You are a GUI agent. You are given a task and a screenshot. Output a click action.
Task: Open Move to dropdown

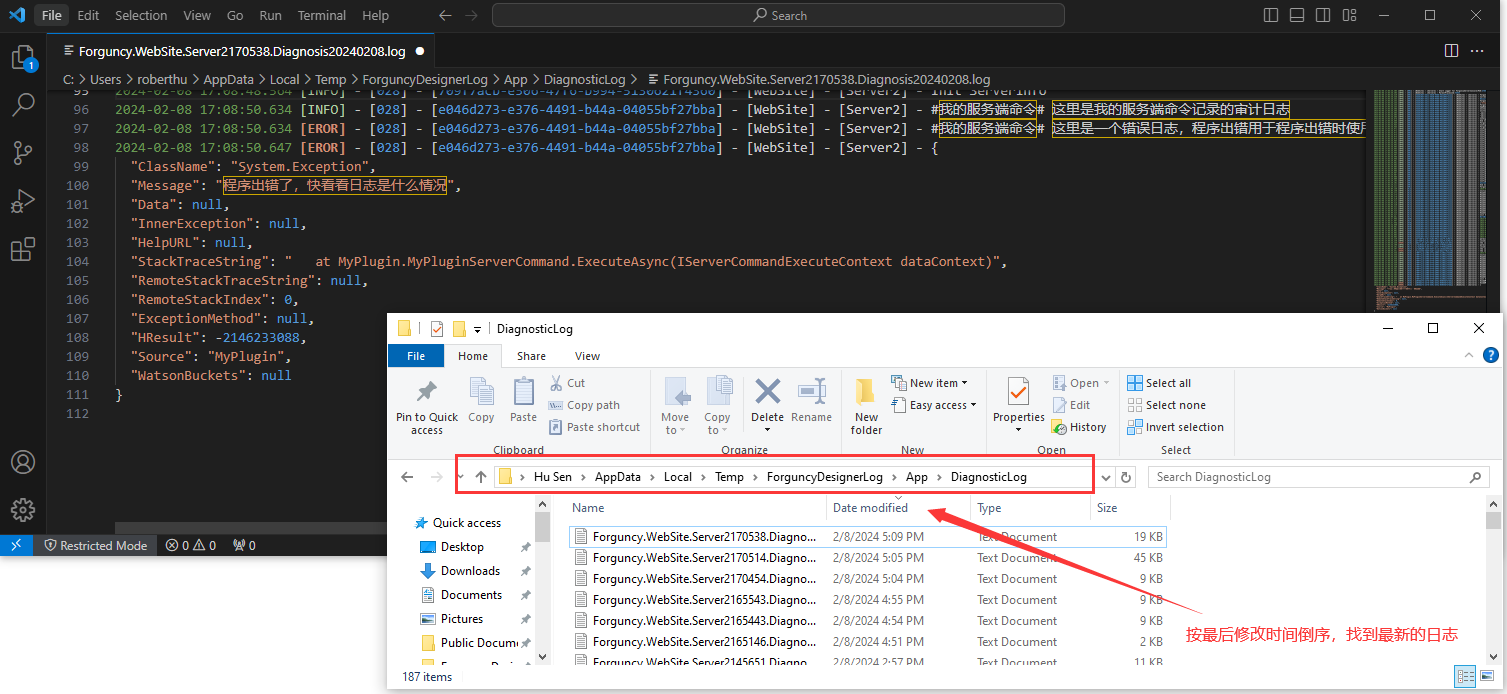[675, 407]
